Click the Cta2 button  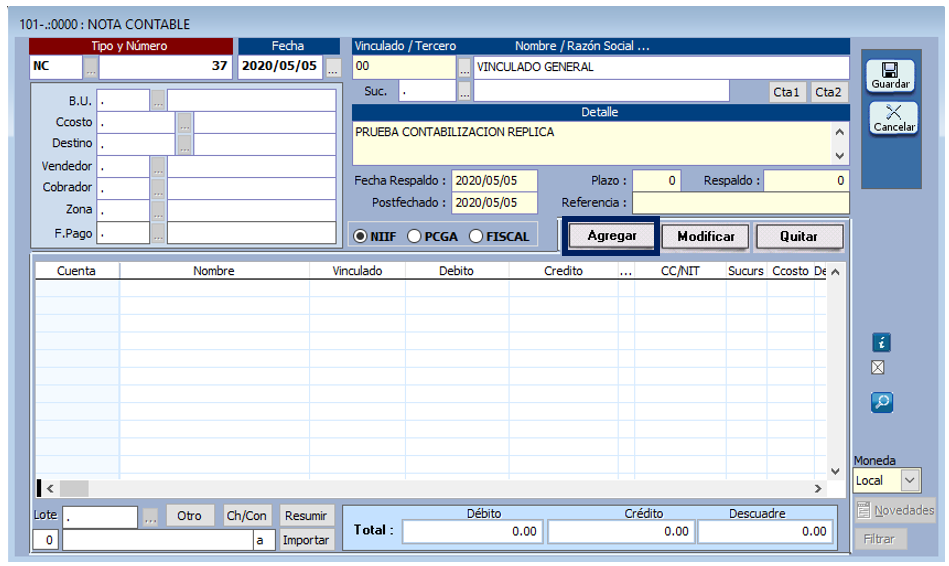(828, 92)
